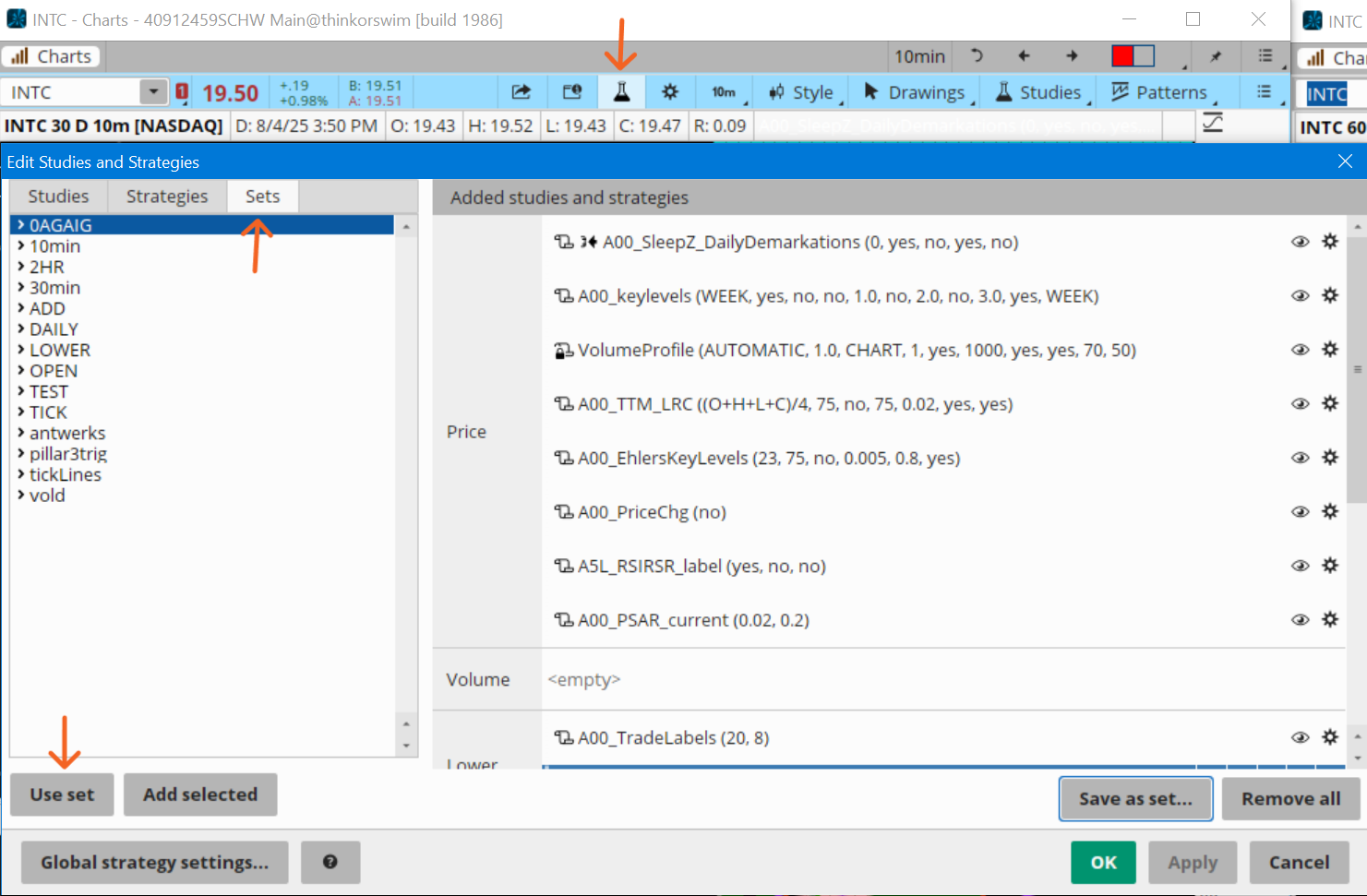This screenshot has width=1367, height=896.
Task: Toggle visibility of A00_TTM_LRC study
Action: (x=1300, y=404)
